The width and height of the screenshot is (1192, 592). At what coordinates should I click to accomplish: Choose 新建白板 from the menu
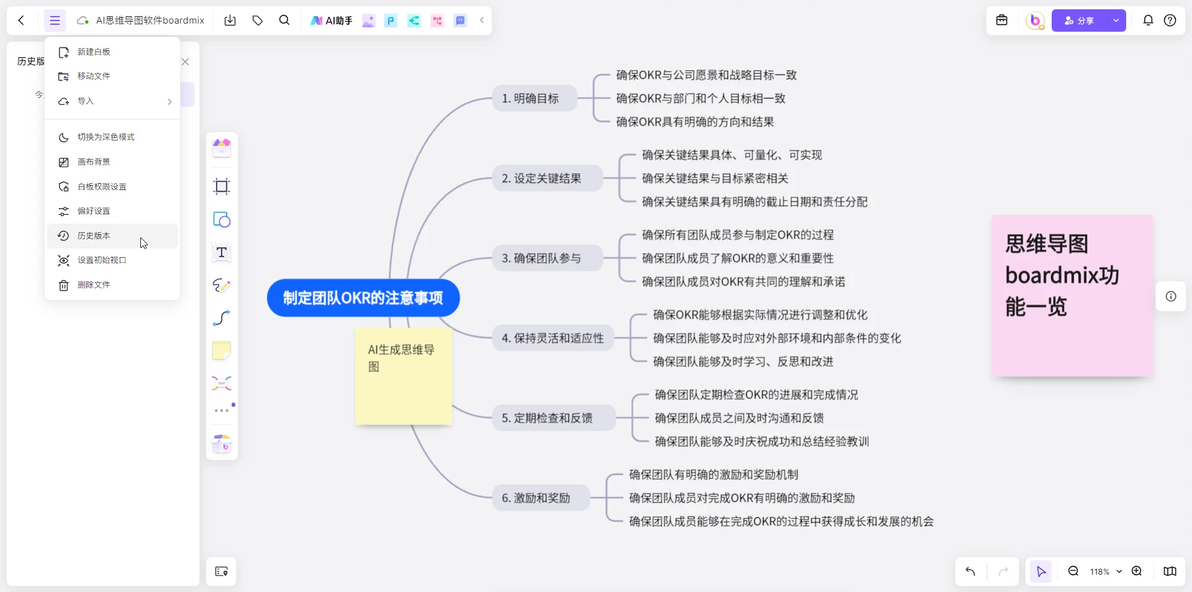(x=113, y=52)
